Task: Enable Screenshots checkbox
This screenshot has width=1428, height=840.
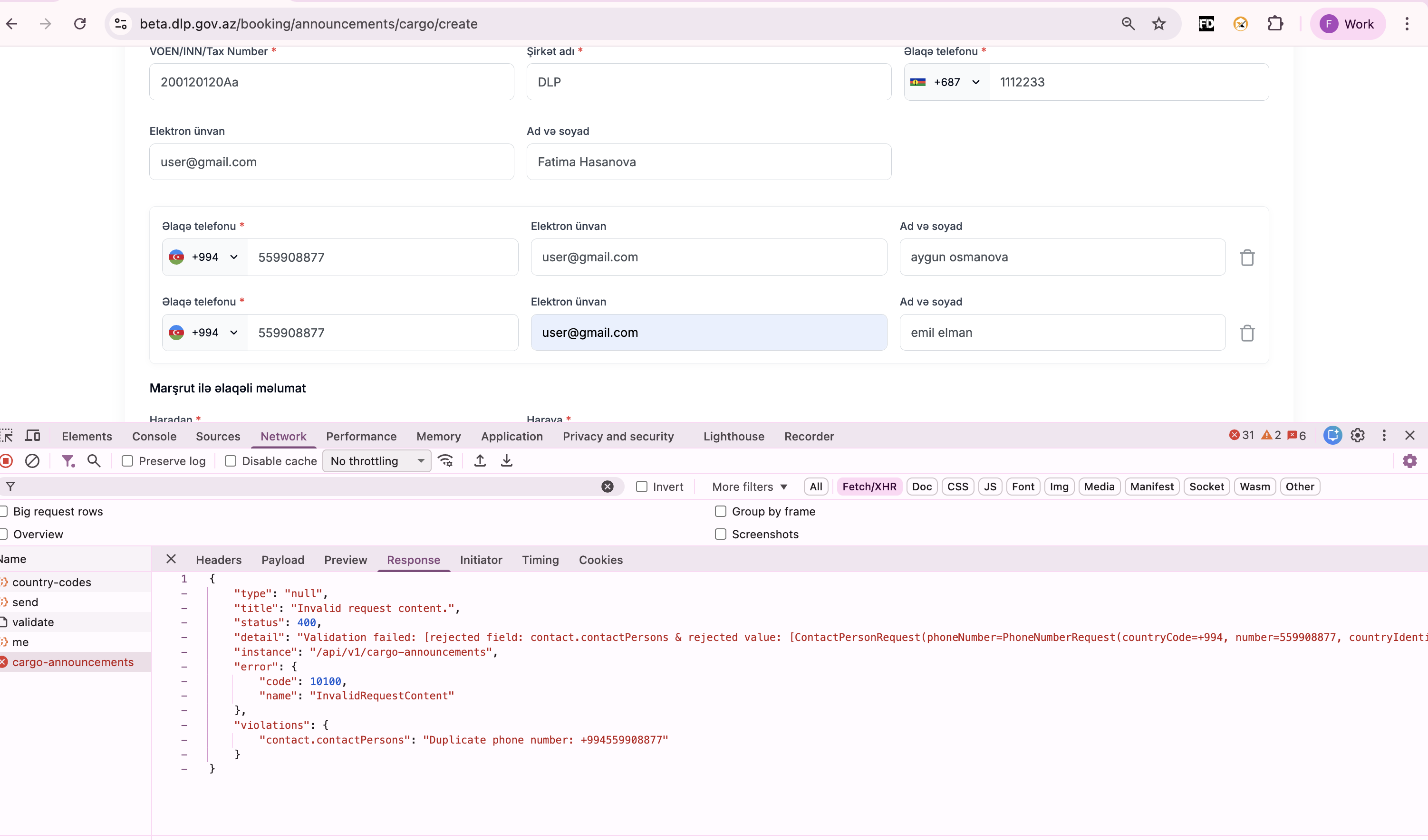Action: 720,534
